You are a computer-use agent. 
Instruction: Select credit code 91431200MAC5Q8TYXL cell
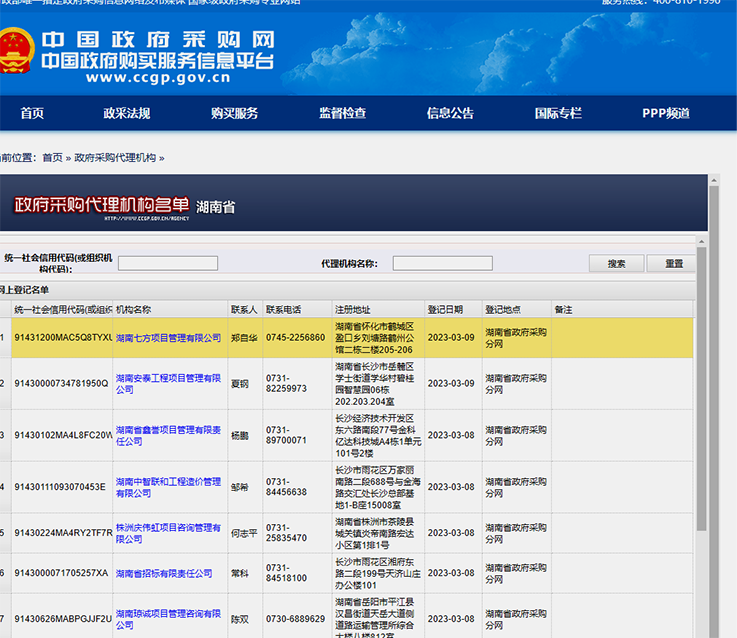pos(62,338)
